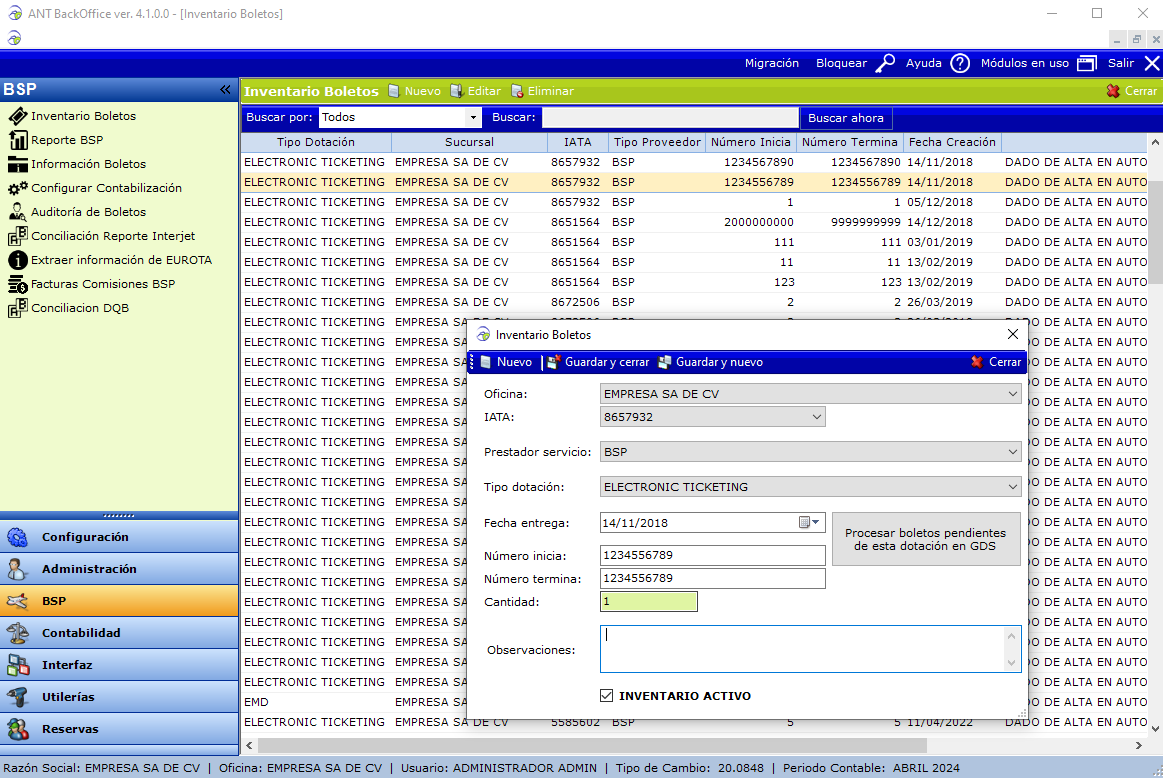1163x778 pixels.
Task: Expand the Buscar por dropdown
Action: 474,117
